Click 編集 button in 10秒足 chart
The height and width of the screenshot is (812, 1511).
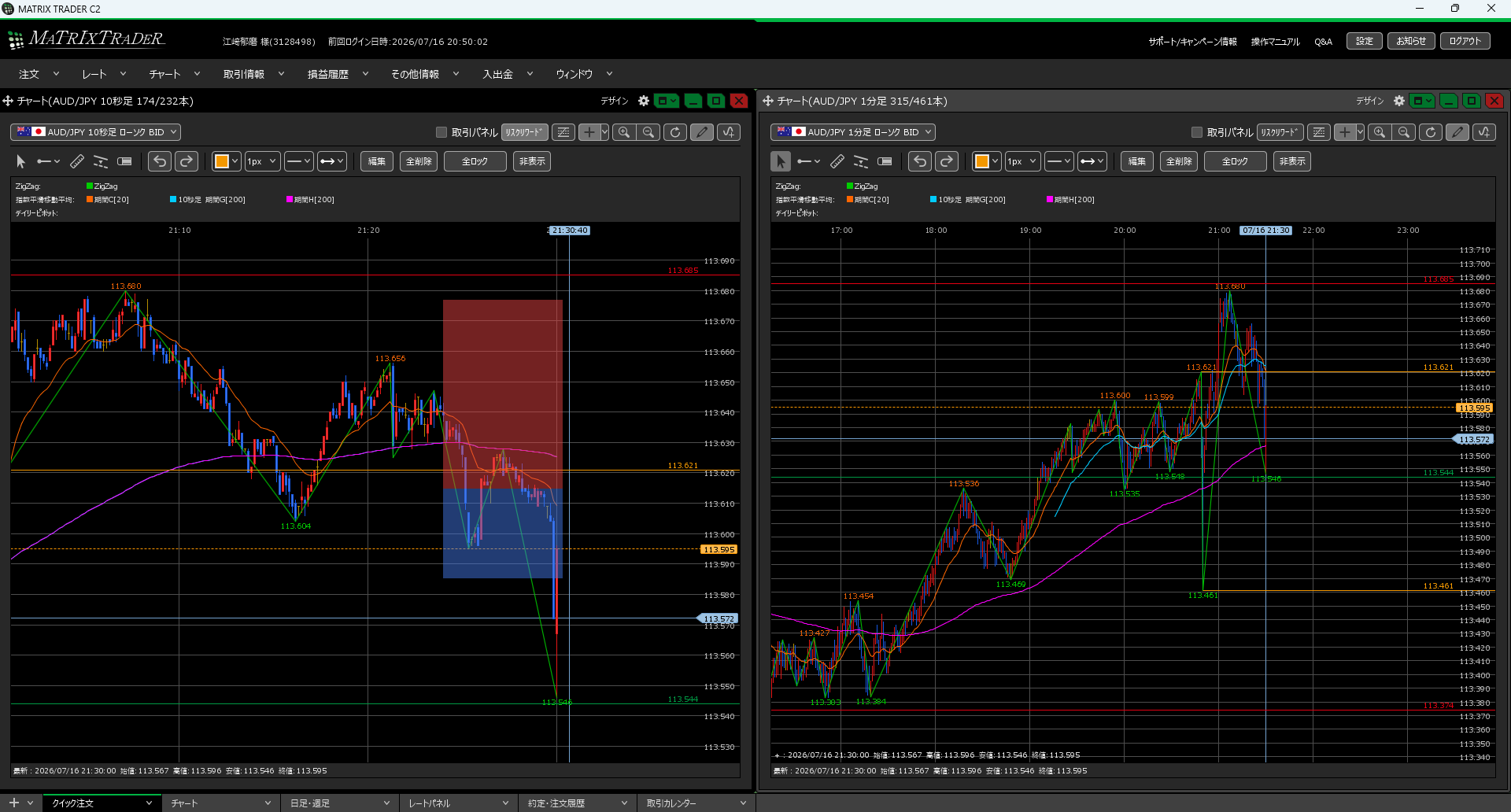[x=377, y=161]
